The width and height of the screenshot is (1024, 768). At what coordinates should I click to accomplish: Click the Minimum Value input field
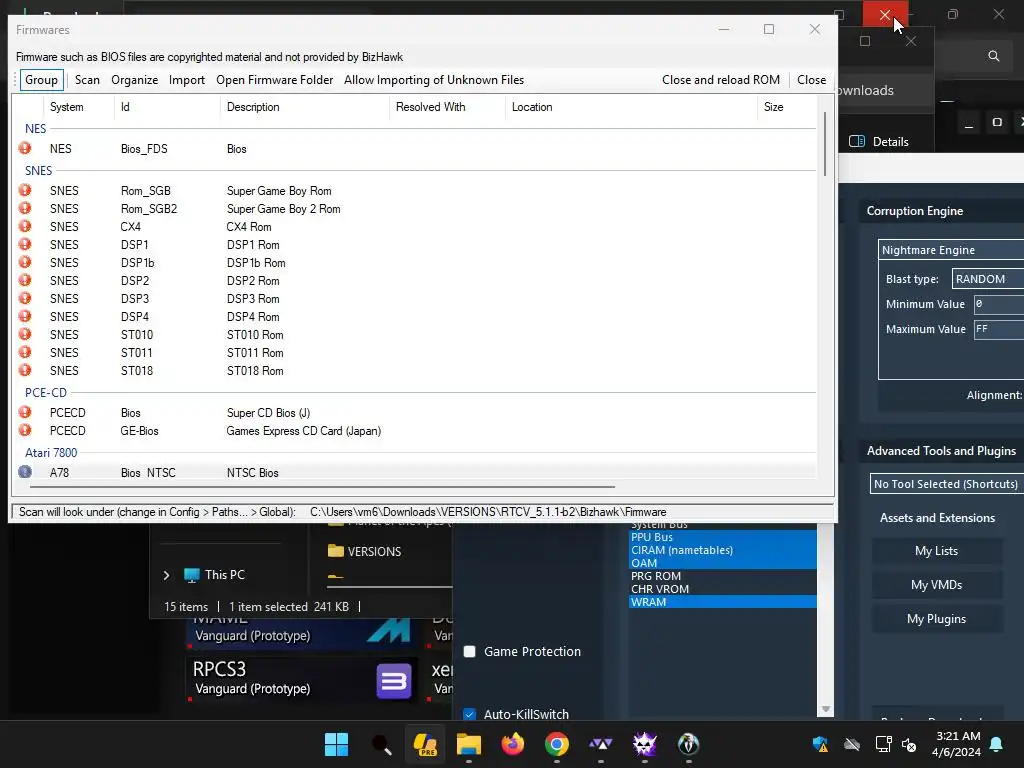(x=999, y=304)
